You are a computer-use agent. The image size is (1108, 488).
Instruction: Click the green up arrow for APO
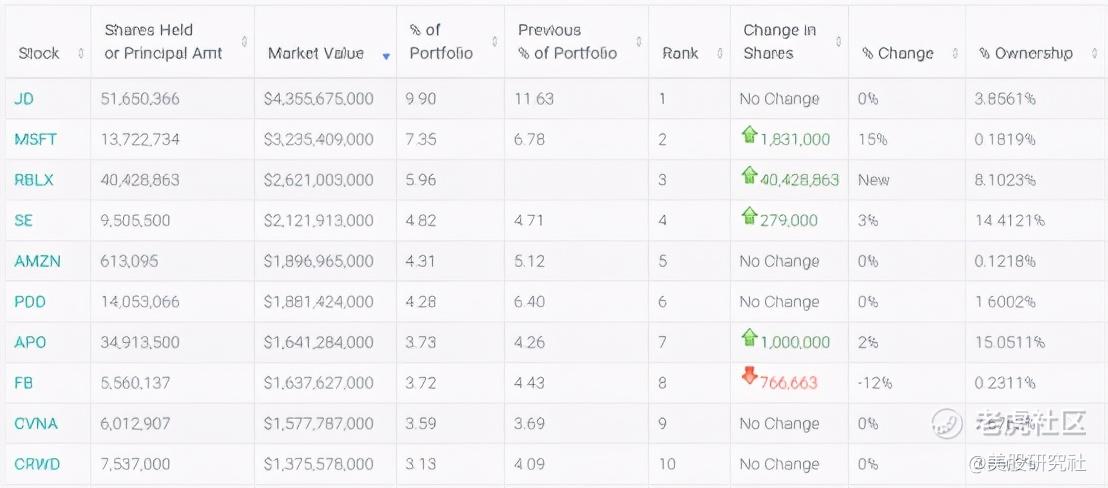749,338
